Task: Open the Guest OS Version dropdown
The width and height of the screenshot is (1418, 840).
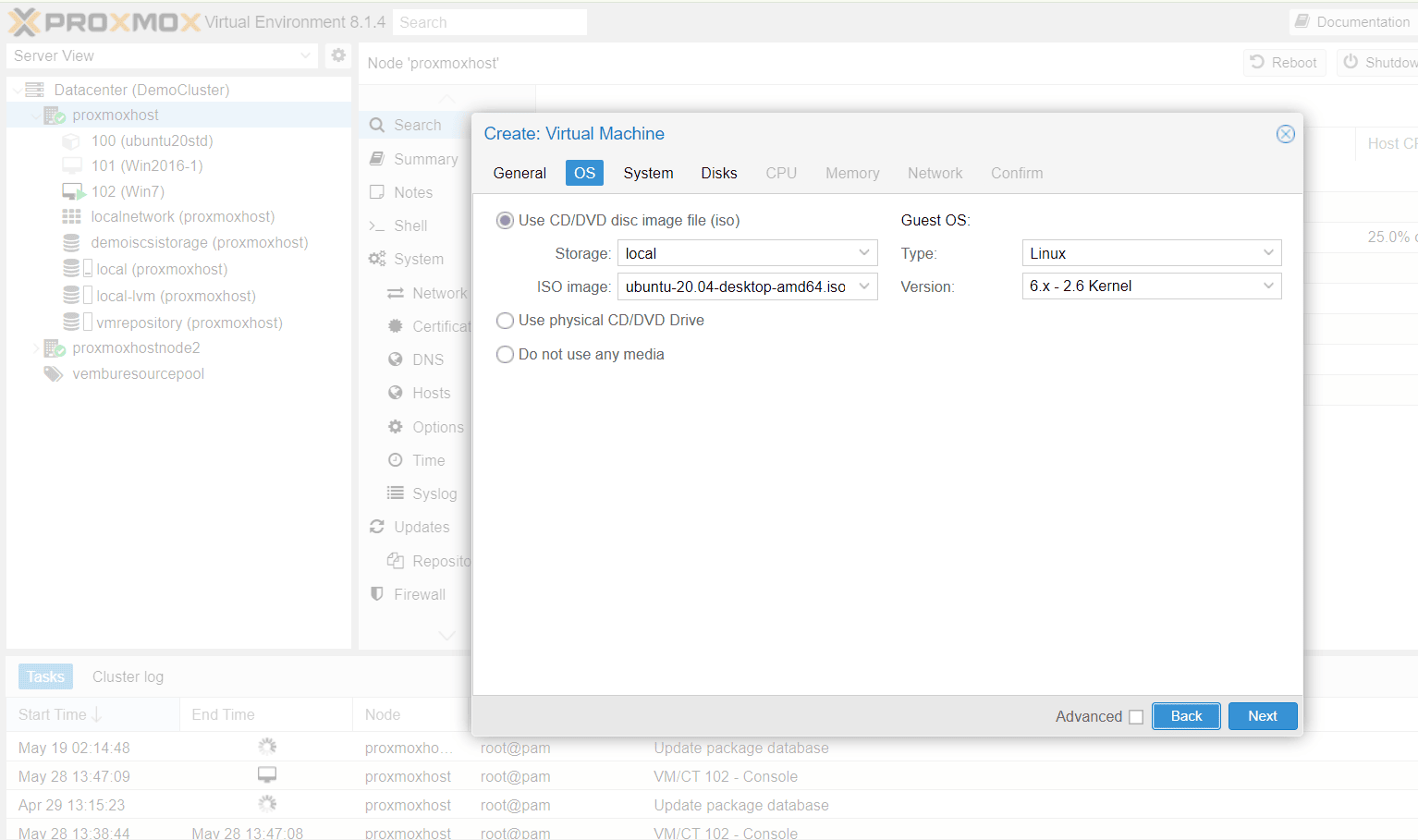Action: click(1269, 286)
